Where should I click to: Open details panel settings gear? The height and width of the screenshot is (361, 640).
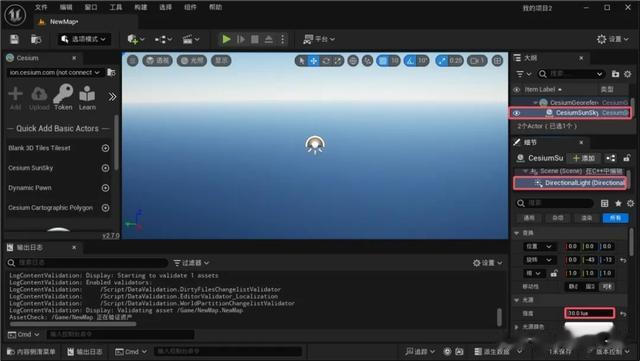pyautogui.click(x=631, y=203)
